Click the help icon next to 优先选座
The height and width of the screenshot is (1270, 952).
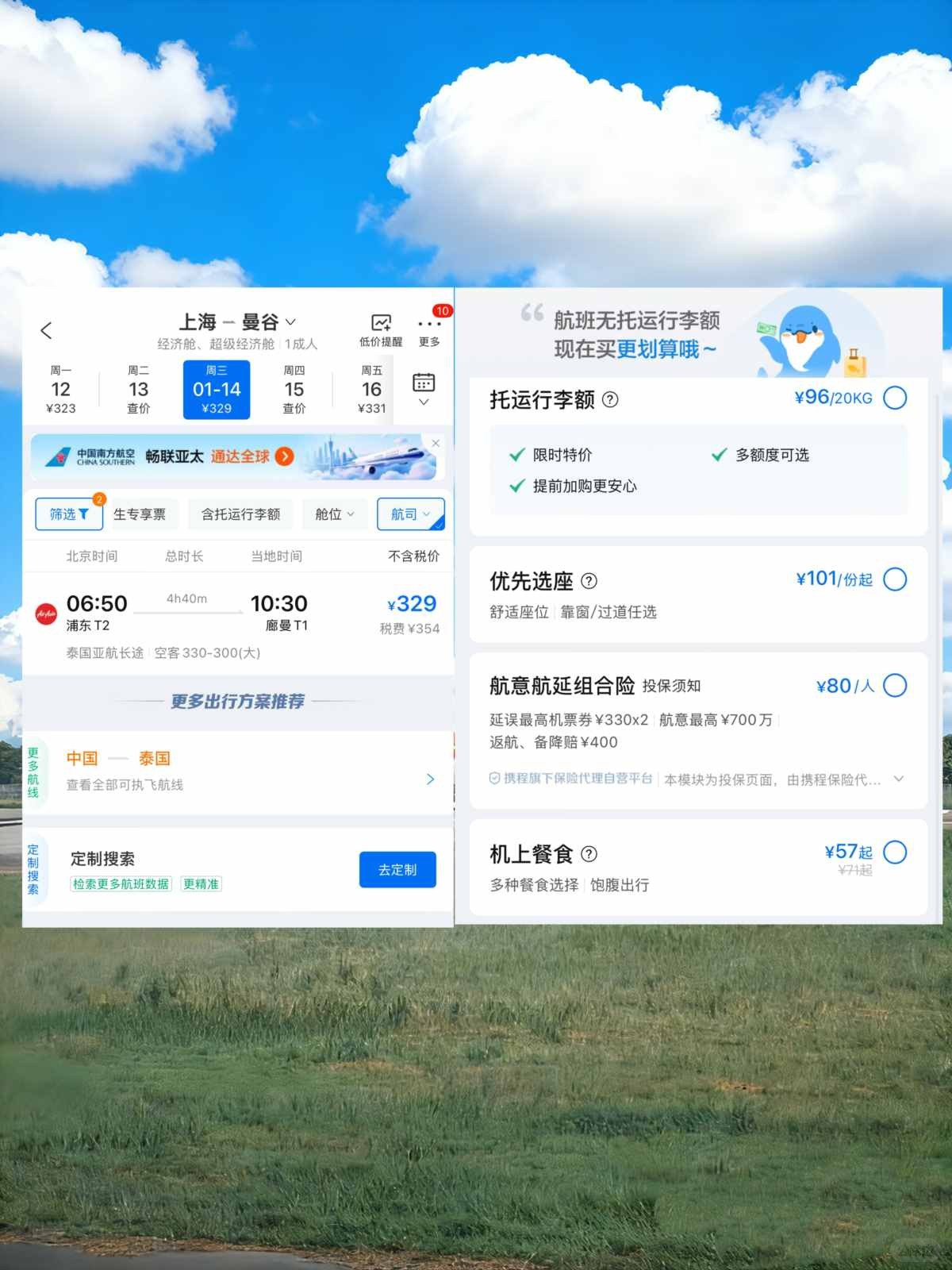589,581
